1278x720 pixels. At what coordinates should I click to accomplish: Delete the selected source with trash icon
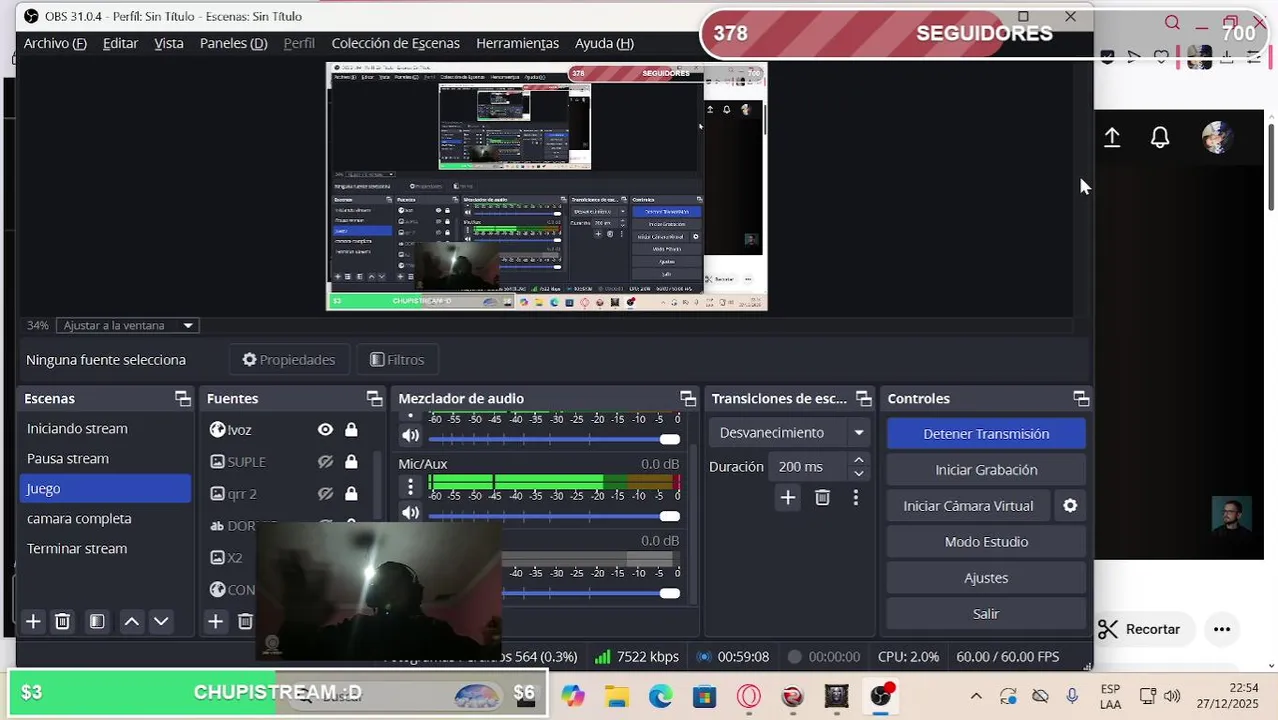tap(245, 622)
